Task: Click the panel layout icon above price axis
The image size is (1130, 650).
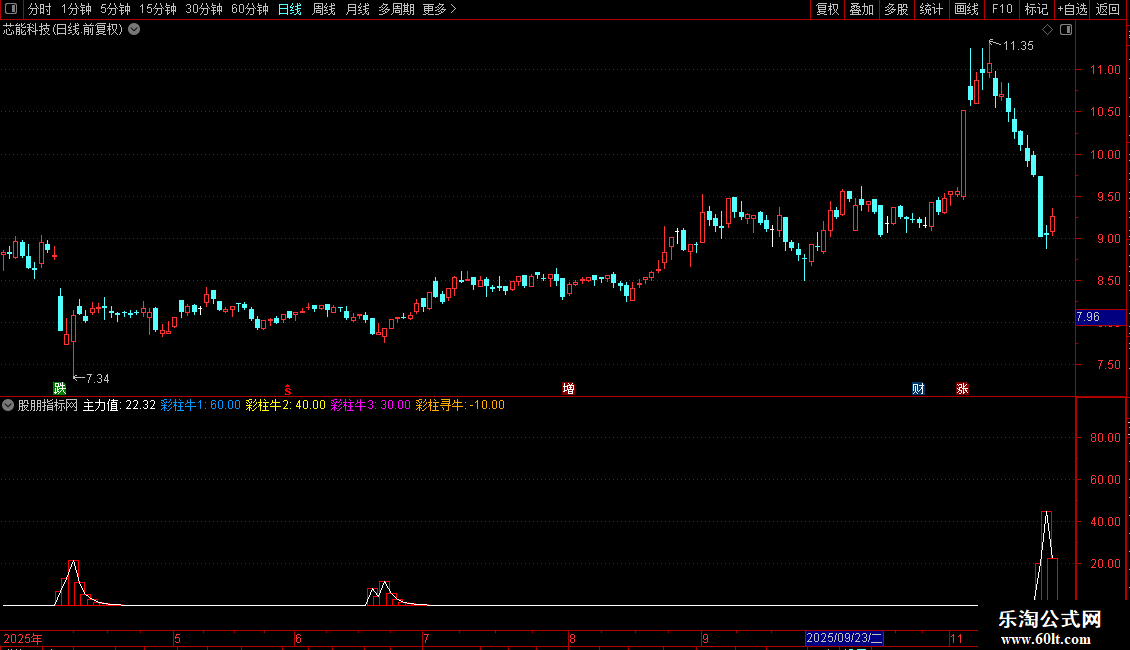Action: coord(1066,30)
